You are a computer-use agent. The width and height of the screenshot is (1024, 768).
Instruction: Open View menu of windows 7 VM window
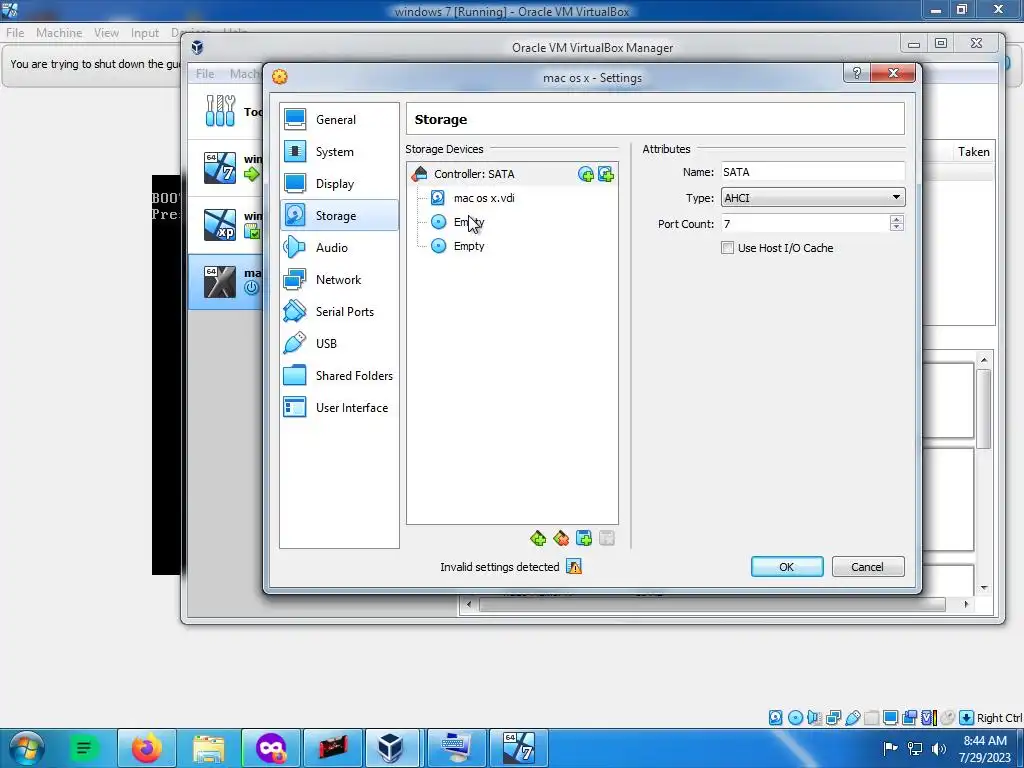point(106,33)
